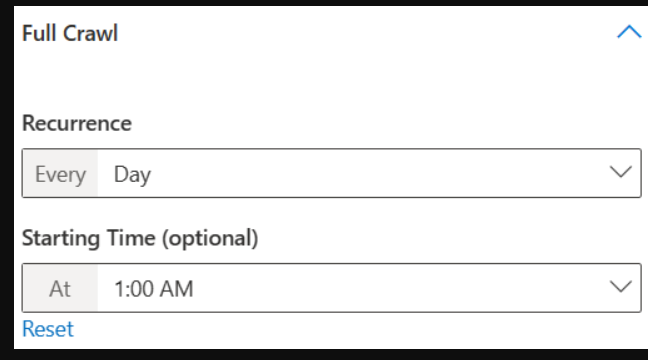Focus the Recurrence combo box
Viewport: 648px width, 360px height.
click(x=331, y=173)
